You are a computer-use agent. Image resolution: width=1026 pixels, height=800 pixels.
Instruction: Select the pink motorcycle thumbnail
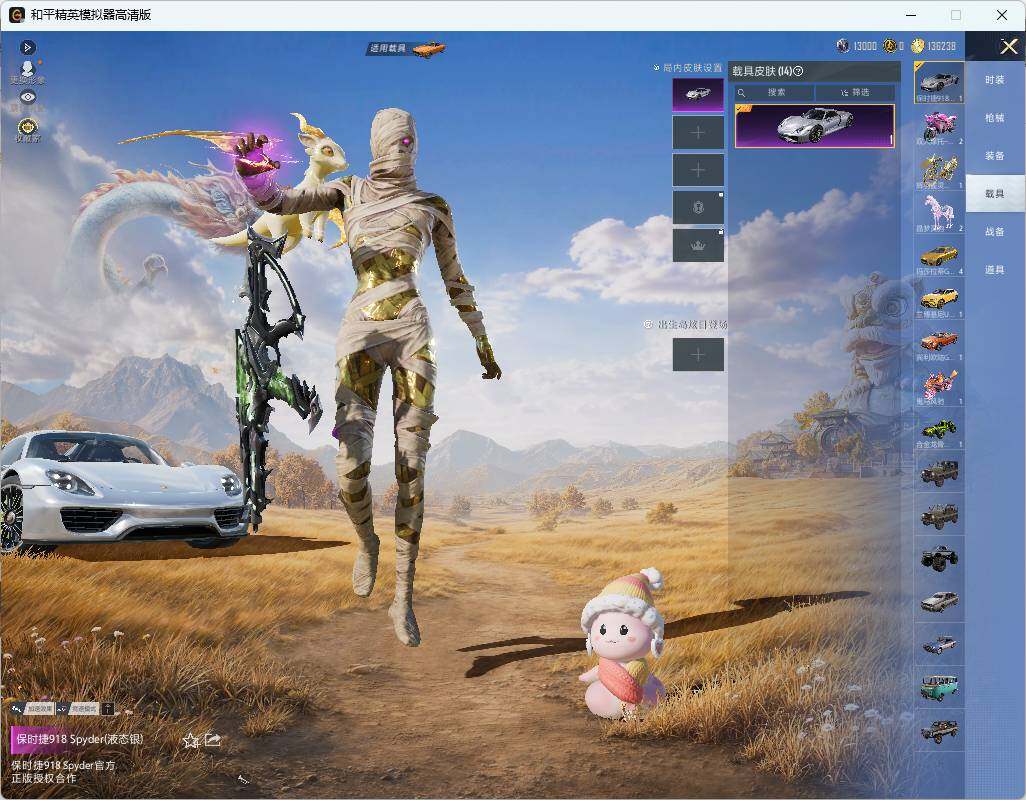tap(939, 126)
